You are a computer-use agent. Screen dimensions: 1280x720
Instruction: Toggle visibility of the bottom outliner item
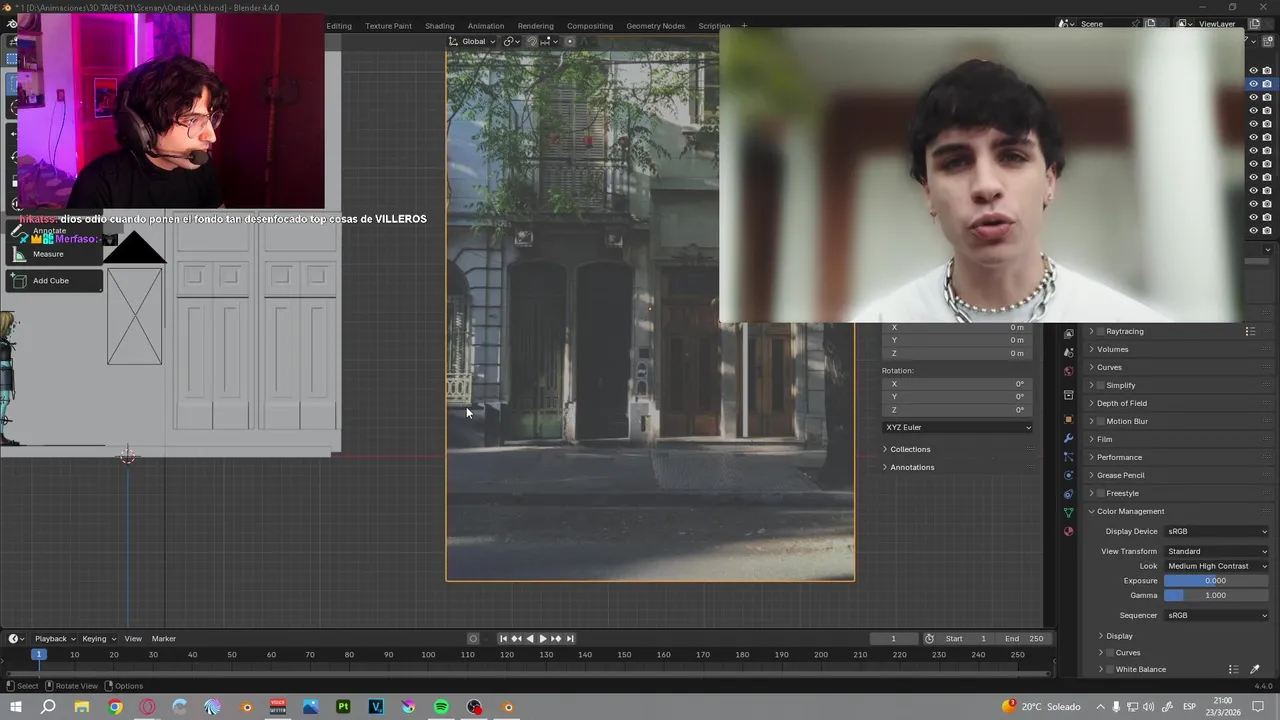(1253, 231)
